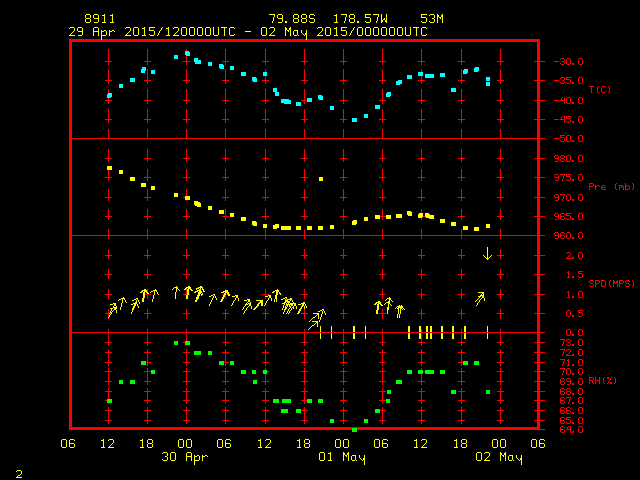Click the 960.0 pressure tick value
This screenshot has height=480, width=640.
point(568,236)
